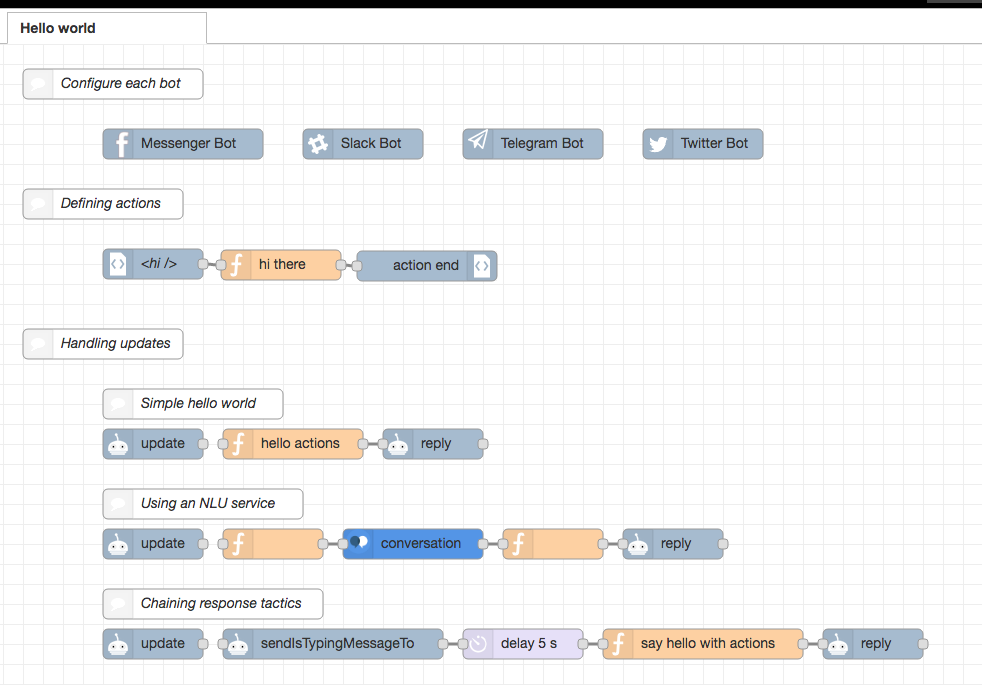Screen dimensions: 982x685
Task: Click bot icon on reply node in NLU flow
Action: (638, 544)
